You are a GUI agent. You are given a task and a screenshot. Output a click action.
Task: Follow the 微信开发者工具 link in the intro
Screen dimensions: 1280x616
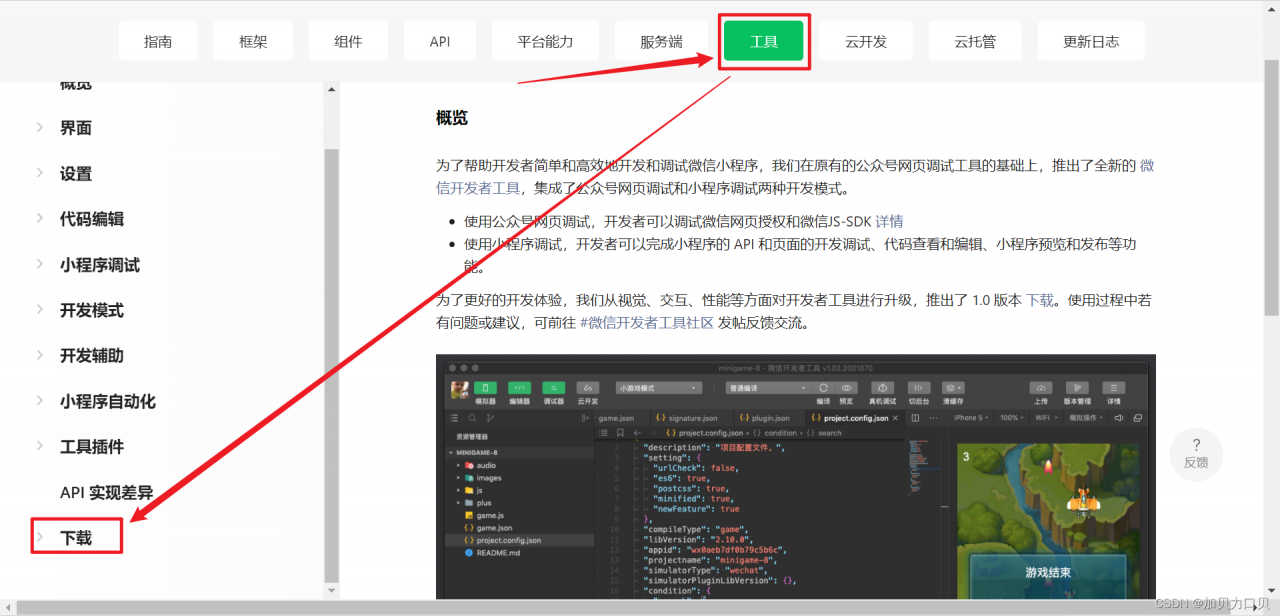479,188
